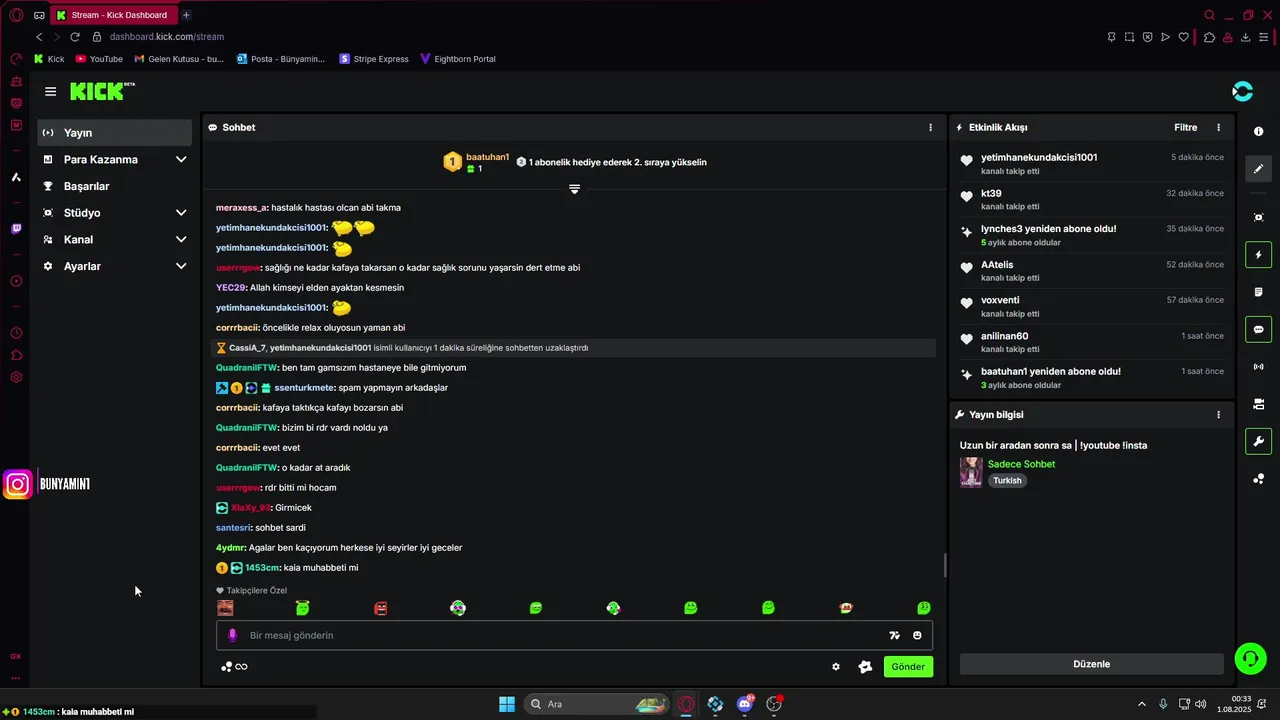Open the info icon in right sidebar
This screenshot has height=720, width=1280.
(x=1258, y=132)
